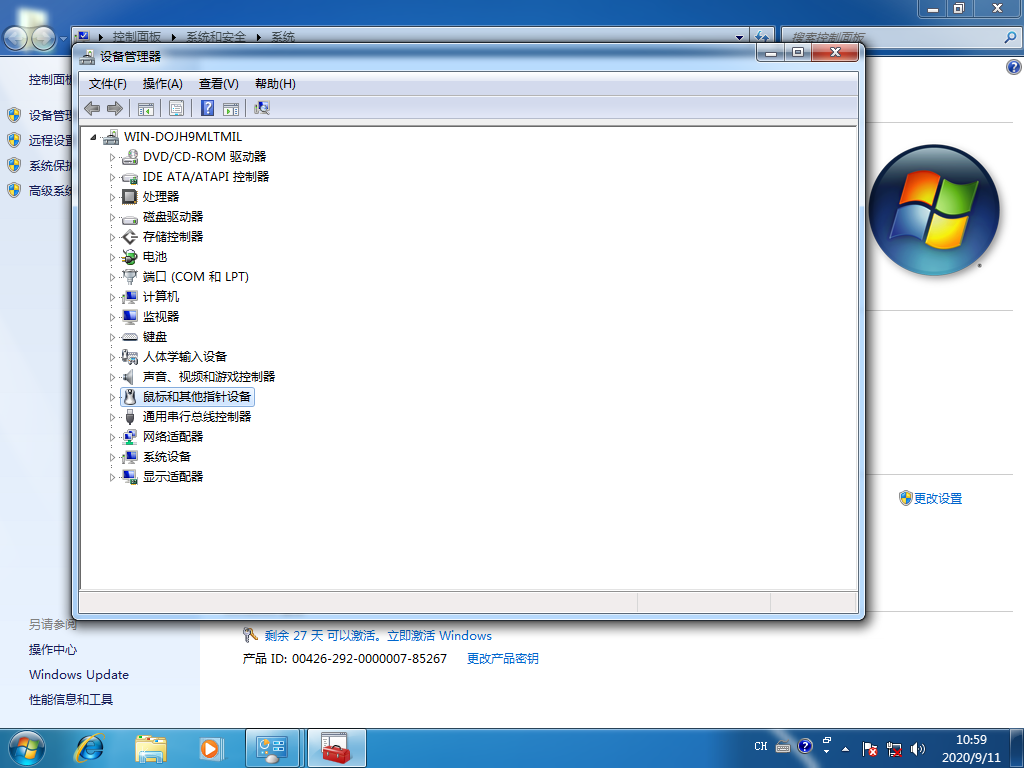
Task: Click the Action Center flag tray icon
Action: (x=871, y=748)
